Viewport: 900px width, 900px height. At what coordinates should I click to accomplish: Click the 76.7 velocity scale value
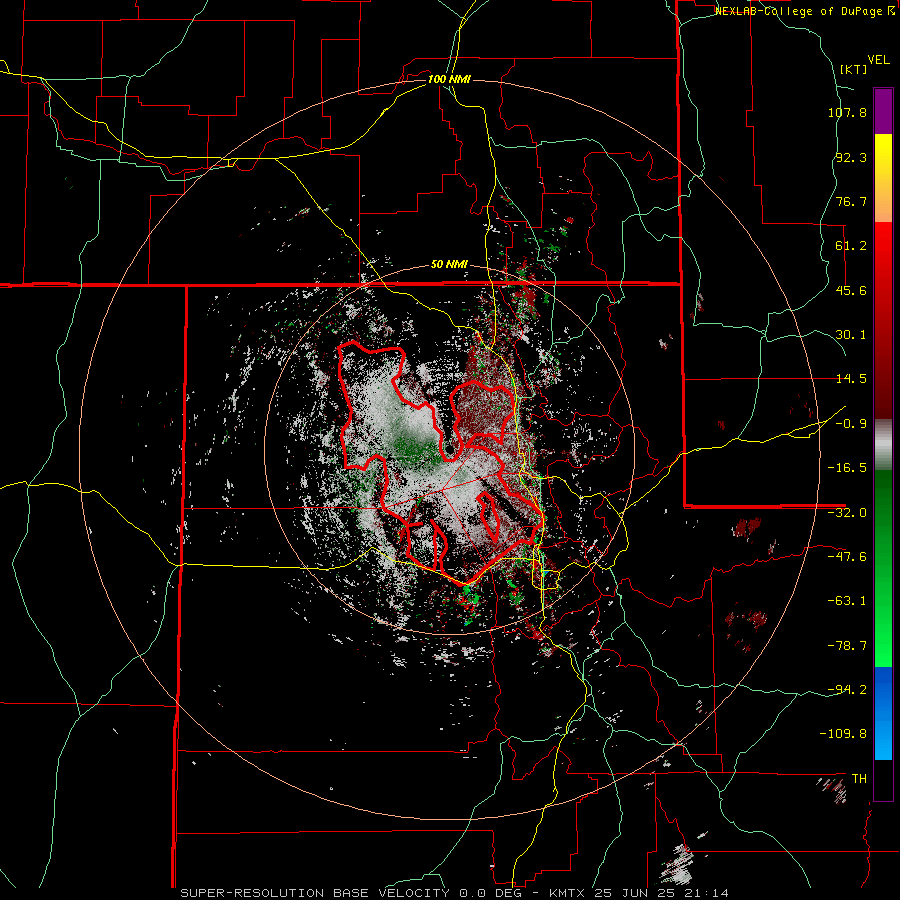851,201
